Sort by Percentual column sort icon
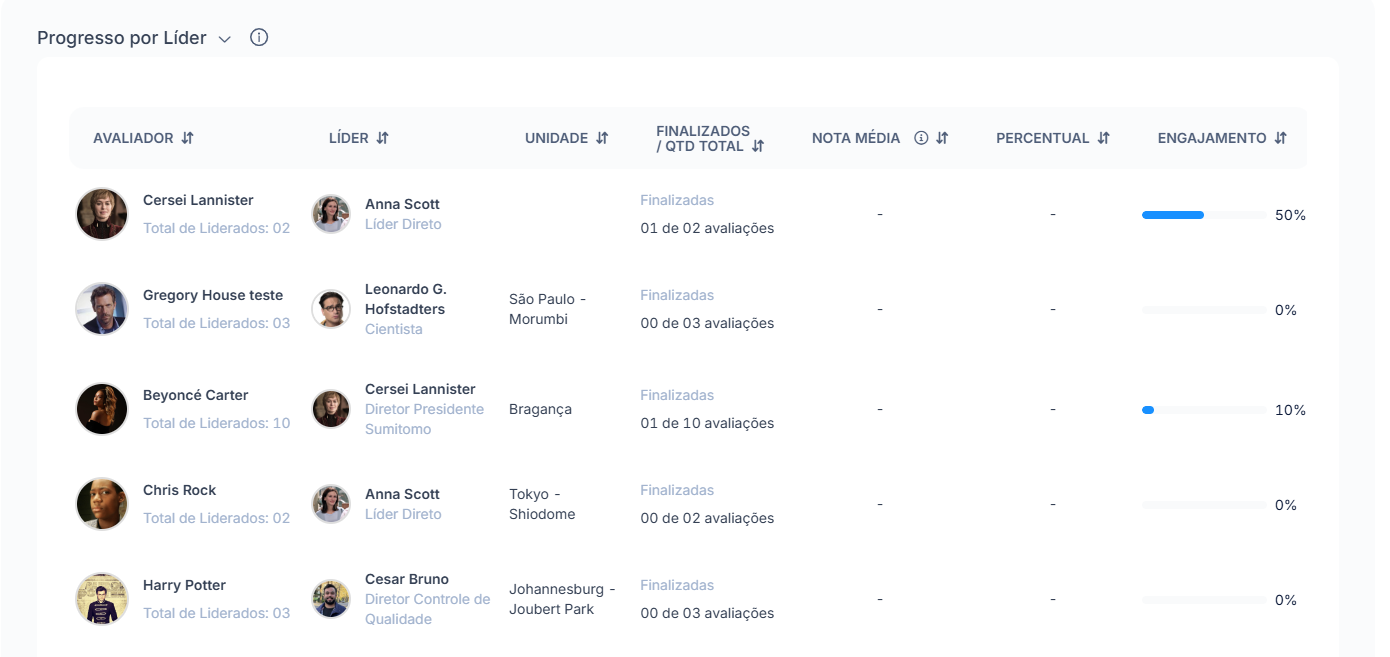Image resolution: width=1390 pixels, height=657 pixels. coord(1104,138)
